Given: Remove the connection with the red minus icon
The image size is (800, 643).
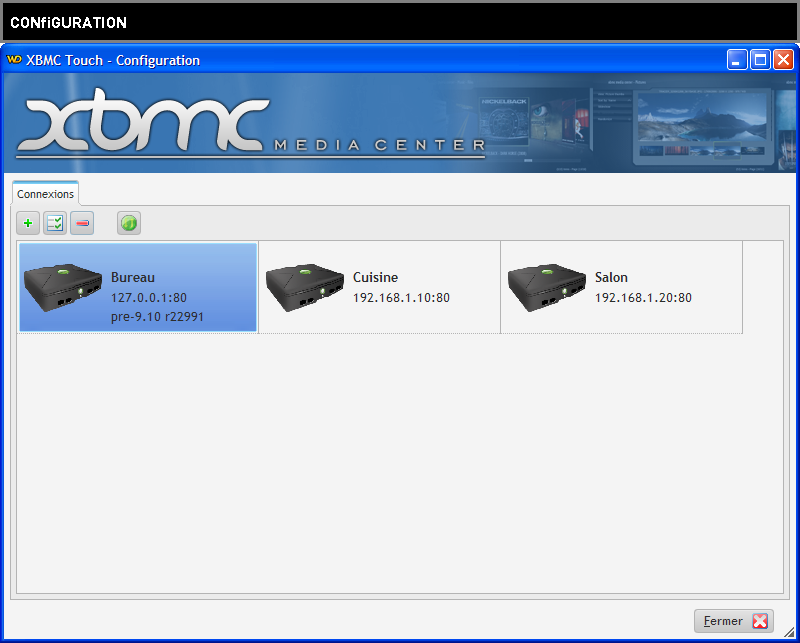Looking at the screenshot, I should pos(82,224).
